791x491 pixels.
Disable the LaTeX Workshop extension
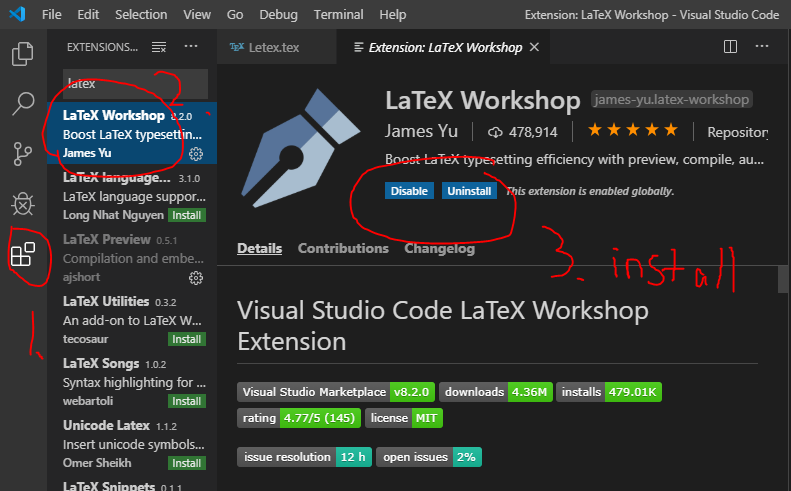pyautogui.click(x=409, y=191)
